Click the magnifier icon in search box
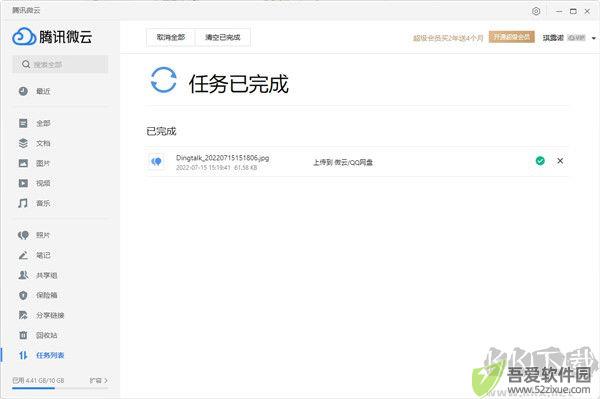The height and width of the screenshot is (399, 600). click(26, 64)
